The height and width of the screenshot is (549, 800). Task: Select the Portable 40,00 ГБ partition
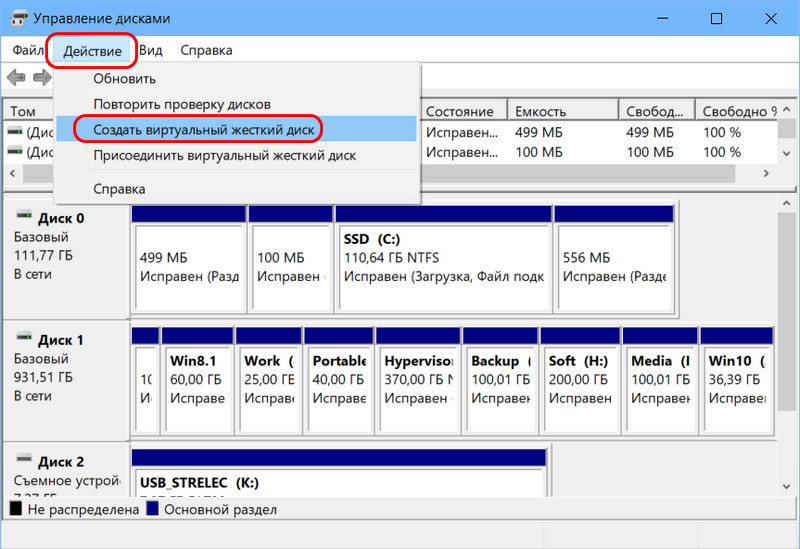[x=338, y=381]
